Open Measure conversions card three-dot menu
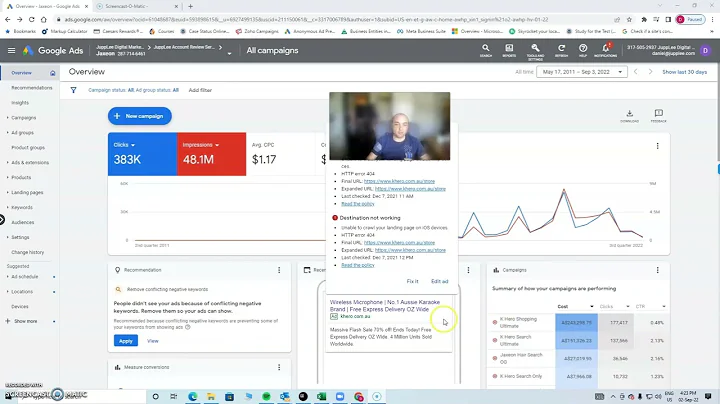The height and width of the screenshot is (404, 720). 279,367
